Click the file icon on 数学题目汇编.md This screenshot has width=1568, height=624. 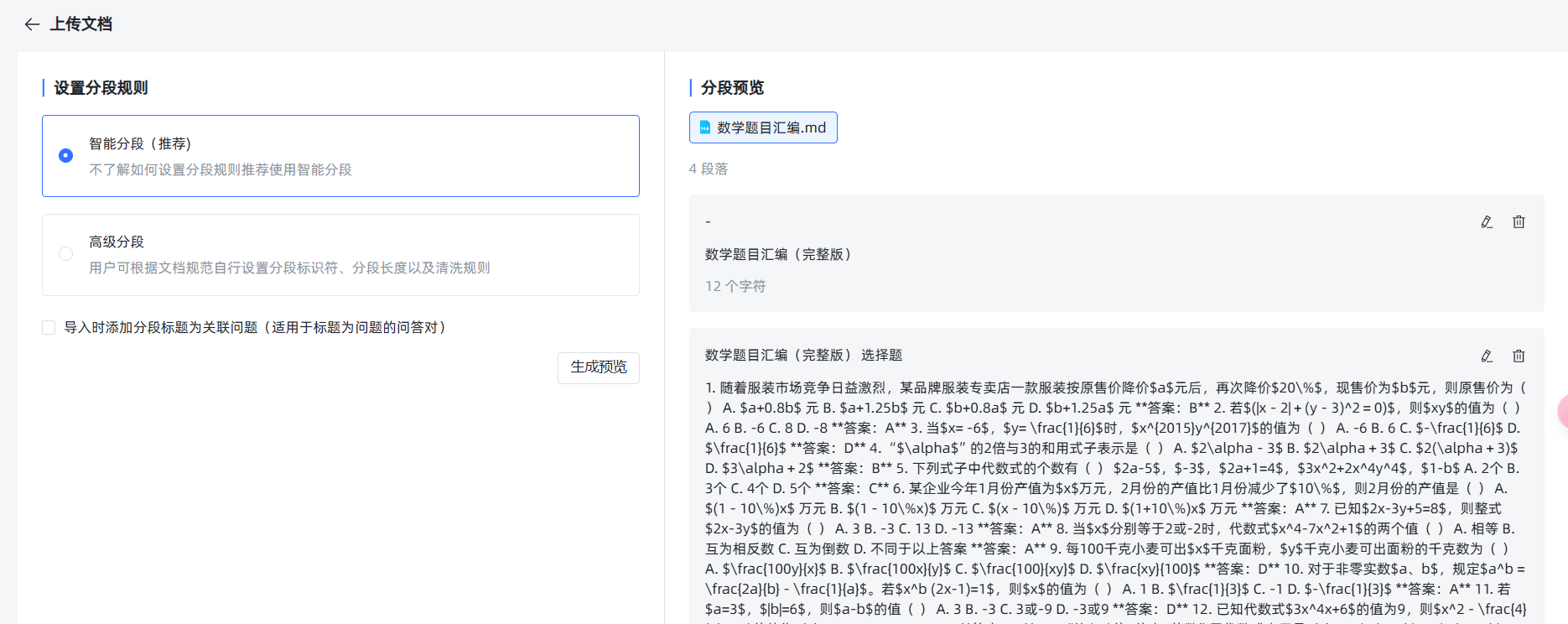[x=705, y=127]
